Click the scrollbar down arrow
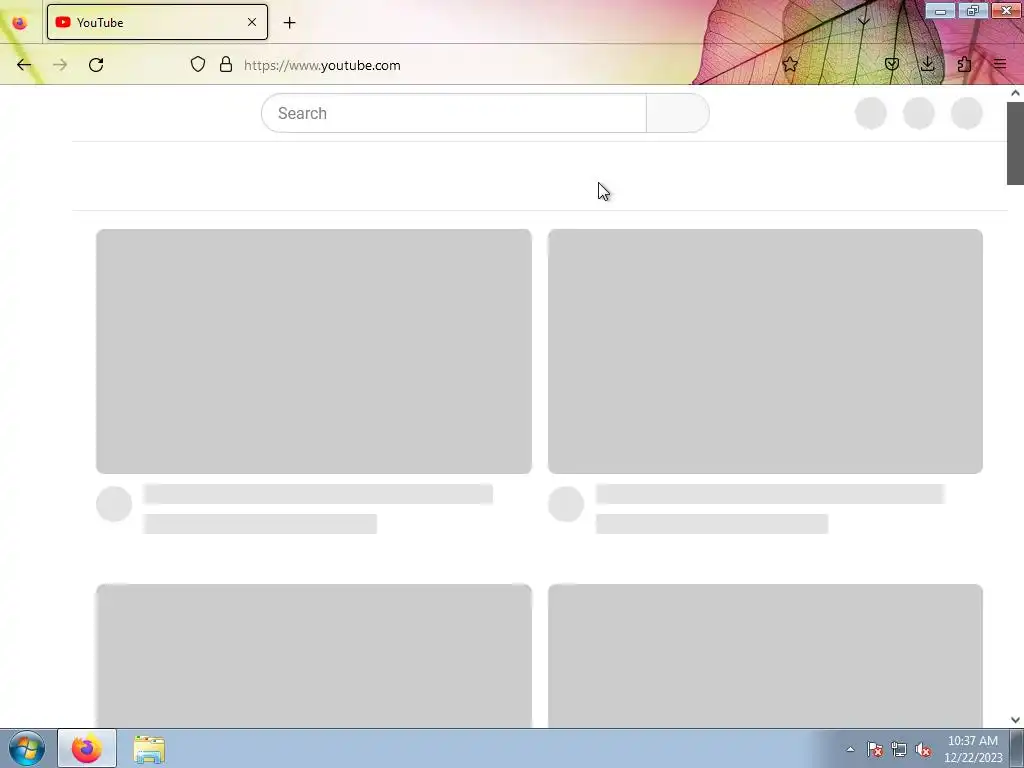 (x=1015, y=720)
